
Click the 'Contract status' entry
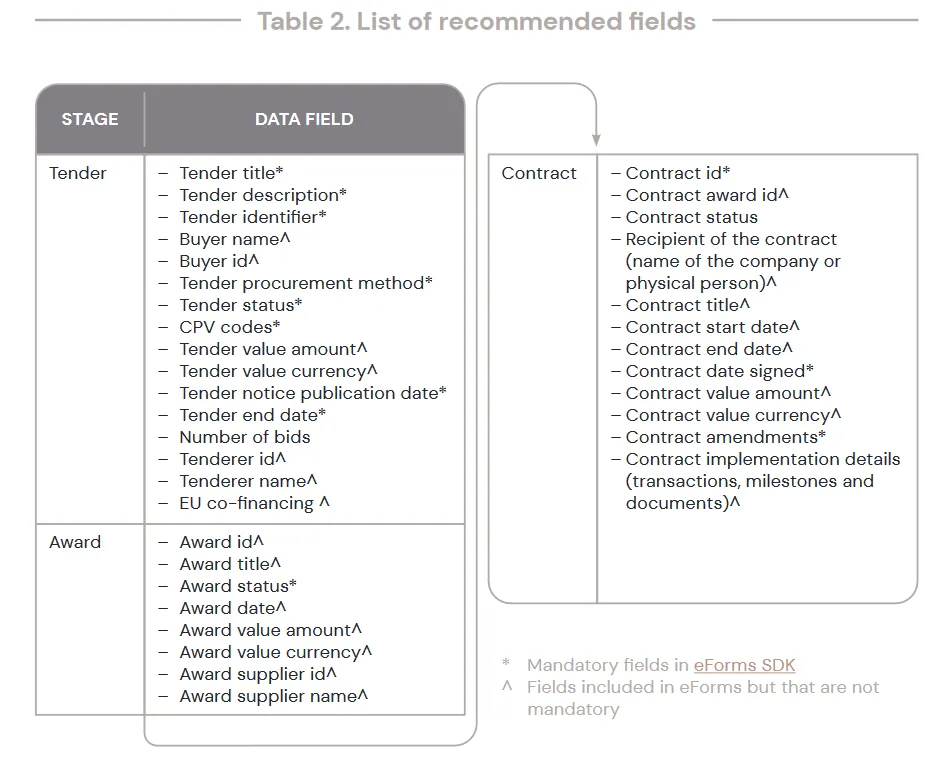click(x=691, y=217)
